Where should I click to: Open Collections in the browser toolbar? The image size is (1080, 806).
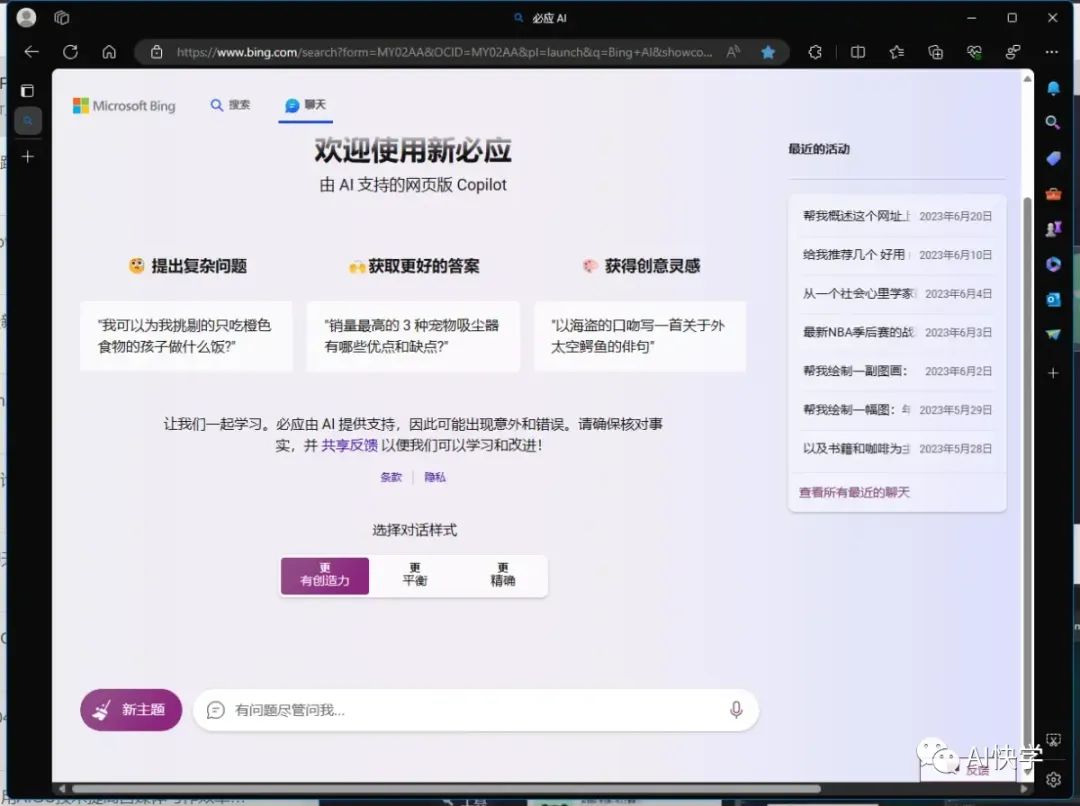pyautogui.click(x=937, y=51)
